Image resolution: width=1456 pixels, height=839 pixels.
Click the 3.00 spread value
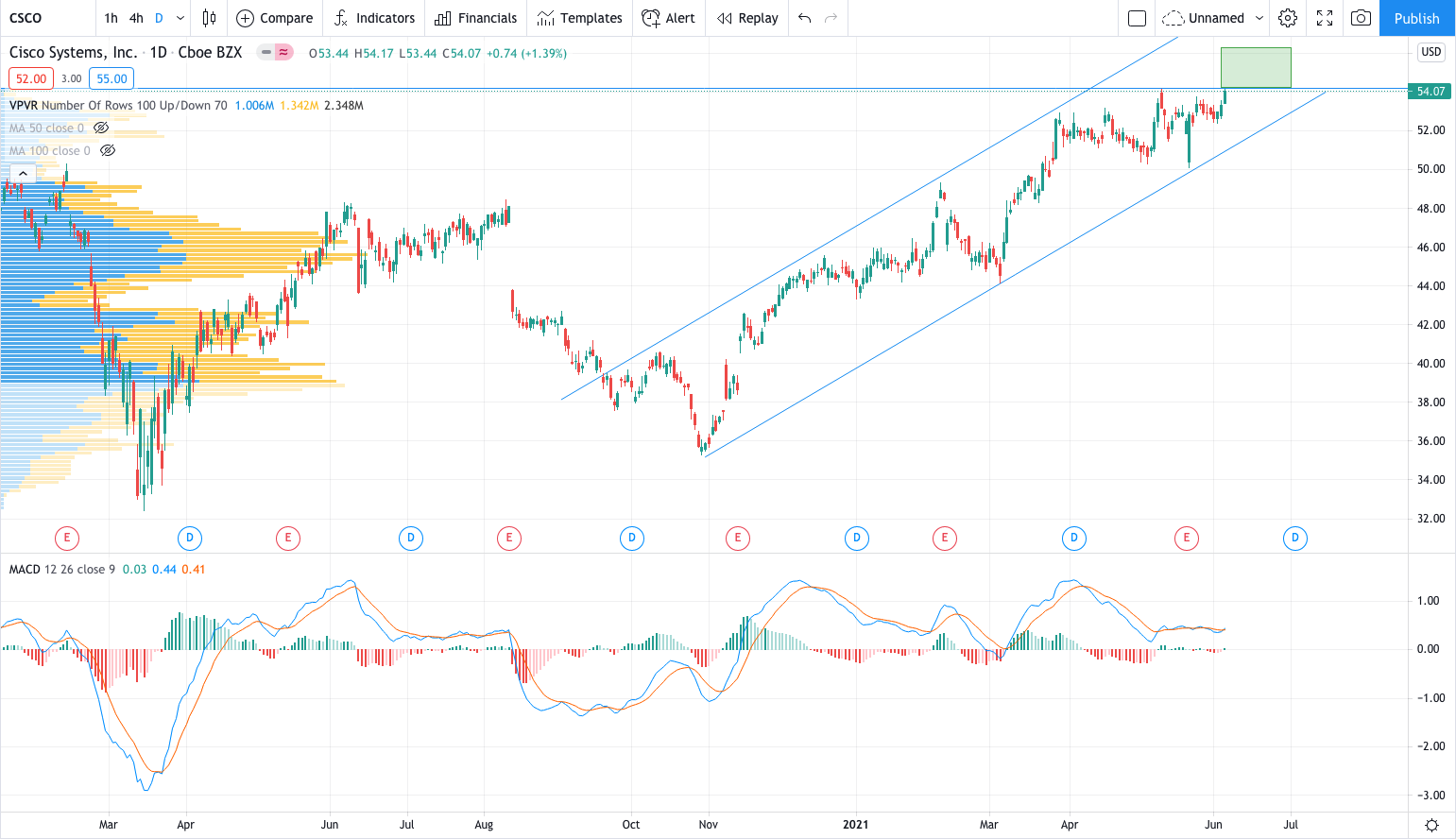pyautogui.click(x=72, y=78)
